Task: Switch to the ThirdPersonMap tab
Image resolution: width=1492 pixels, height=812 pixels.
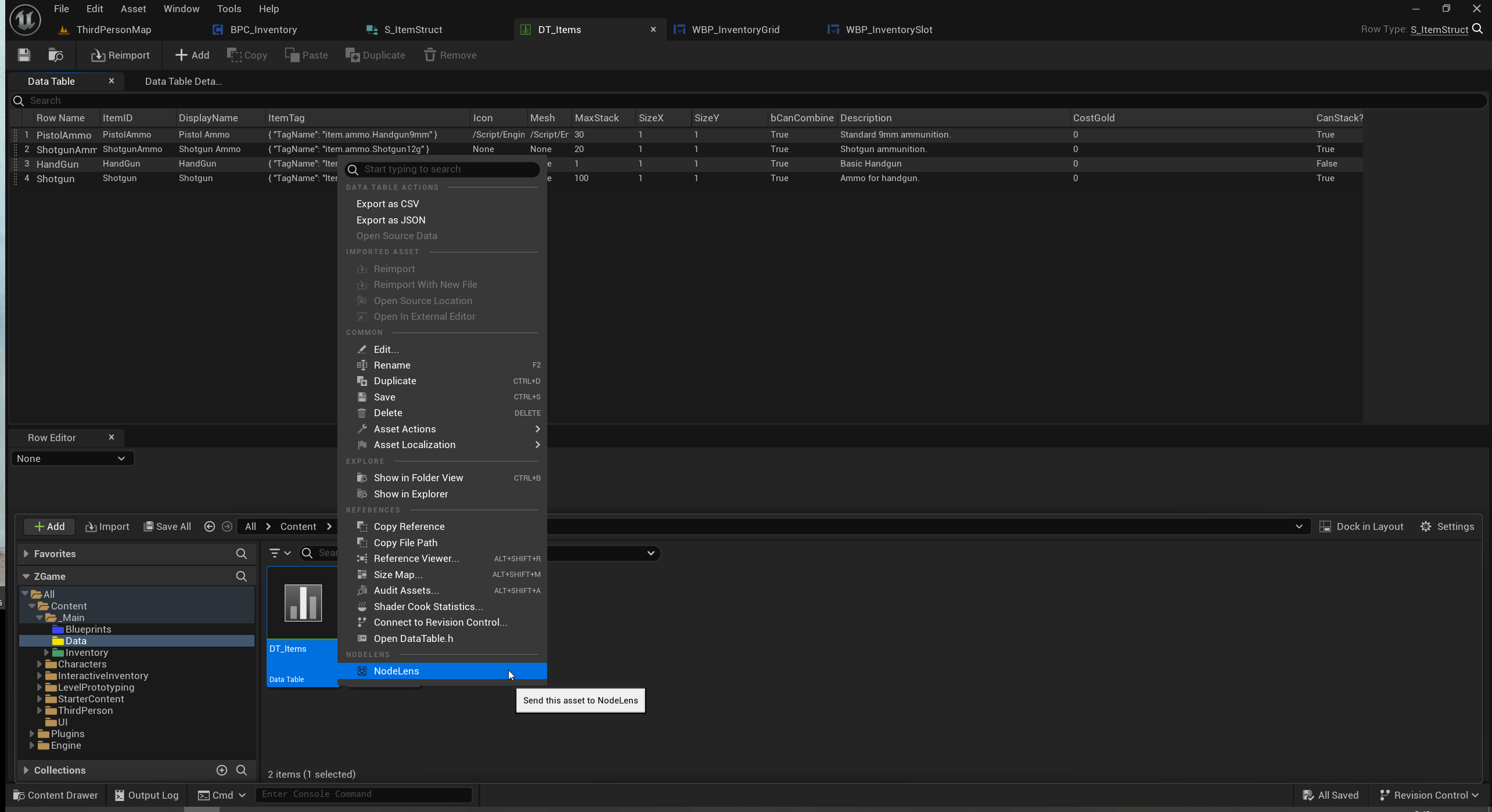Action: (x=113, y=30)
